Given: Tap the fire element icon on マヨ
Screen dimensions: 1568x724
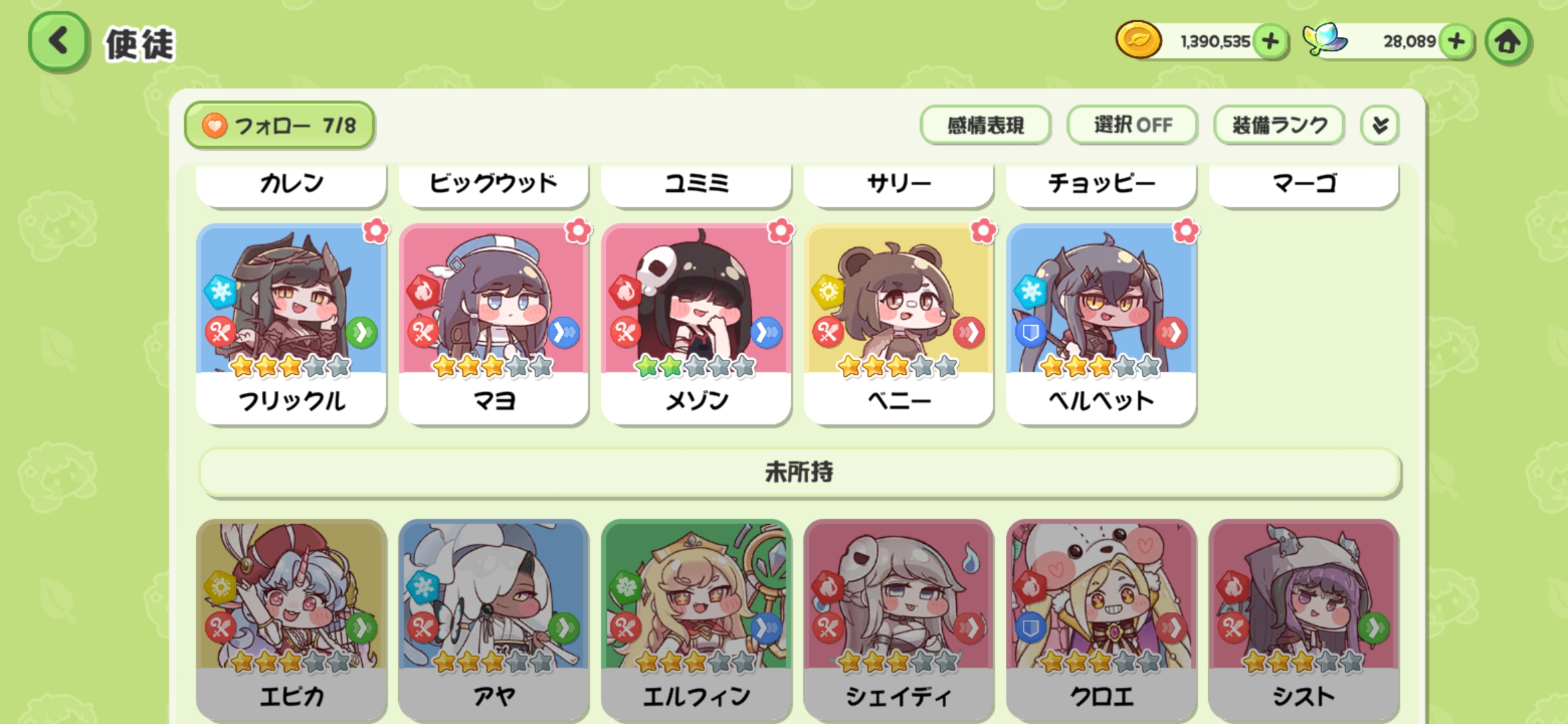Looking at the screenshot, I should coord(423,292).
